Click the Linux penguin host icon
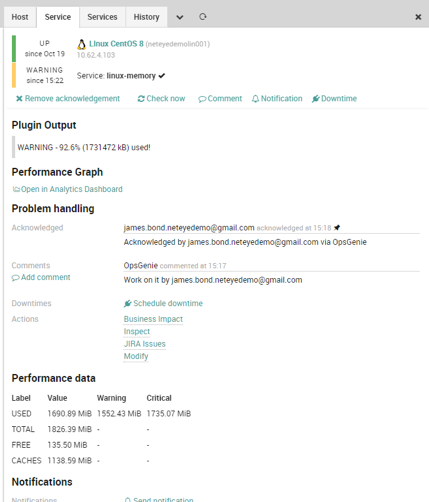The height and width of the screenshot is (502, 429). (81, 44)
